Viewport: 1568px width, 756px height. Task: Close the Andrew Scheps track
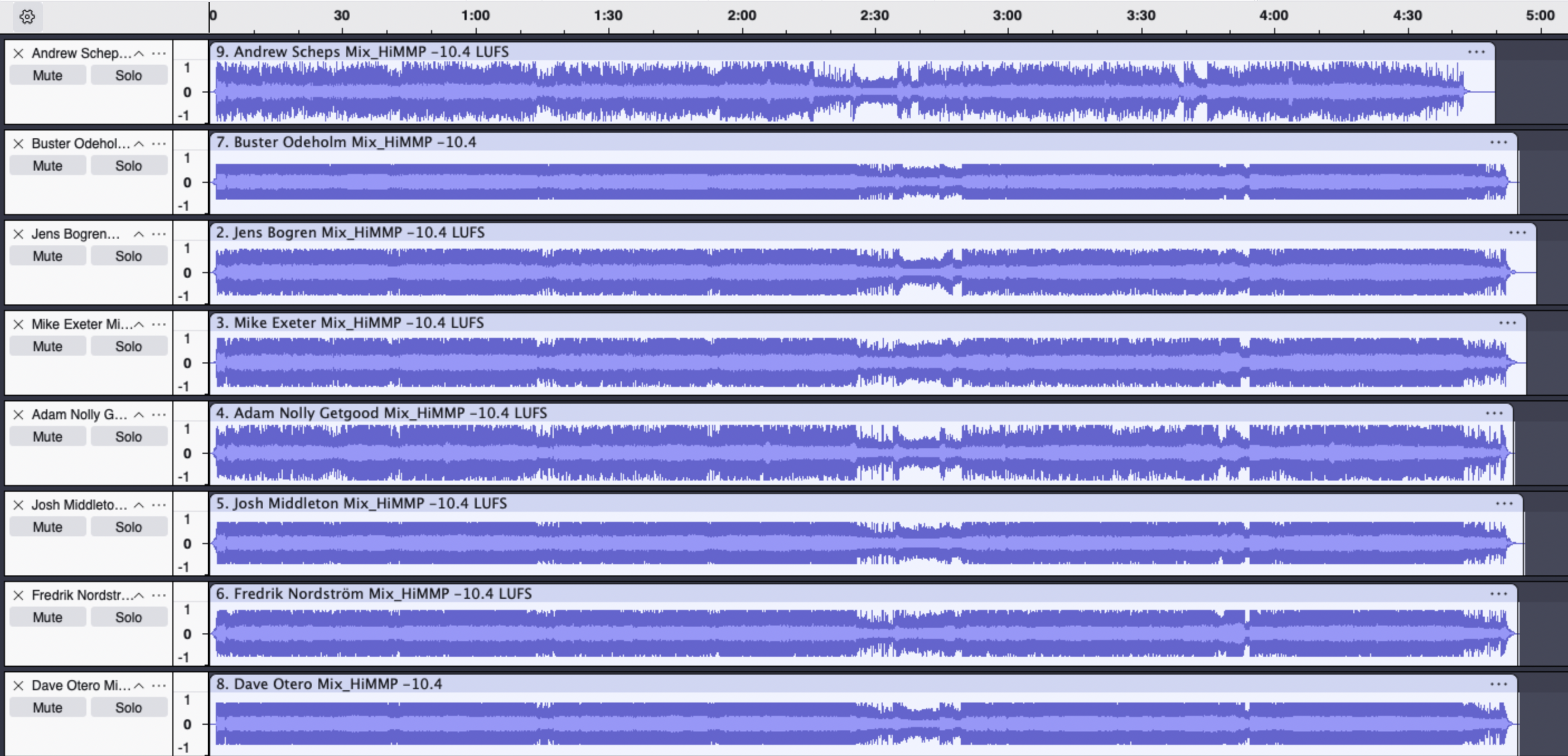18,54
